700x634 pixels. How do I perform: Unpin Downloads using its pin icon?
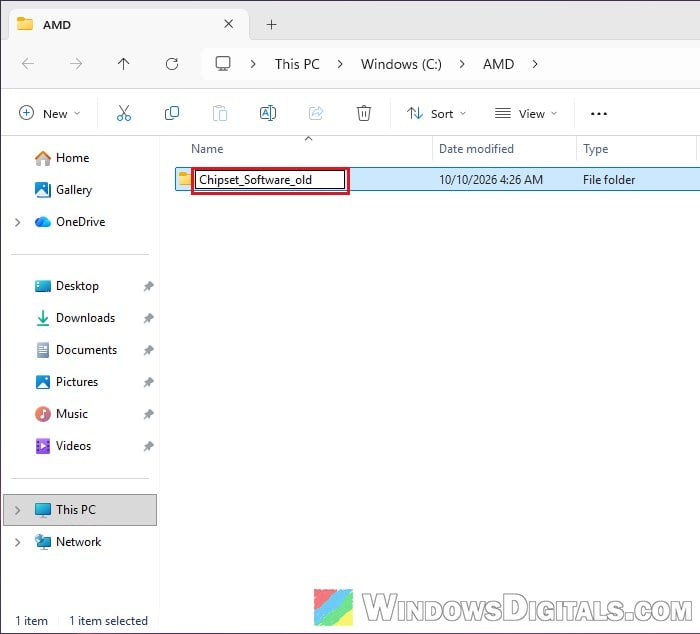[x=148, y=318]
